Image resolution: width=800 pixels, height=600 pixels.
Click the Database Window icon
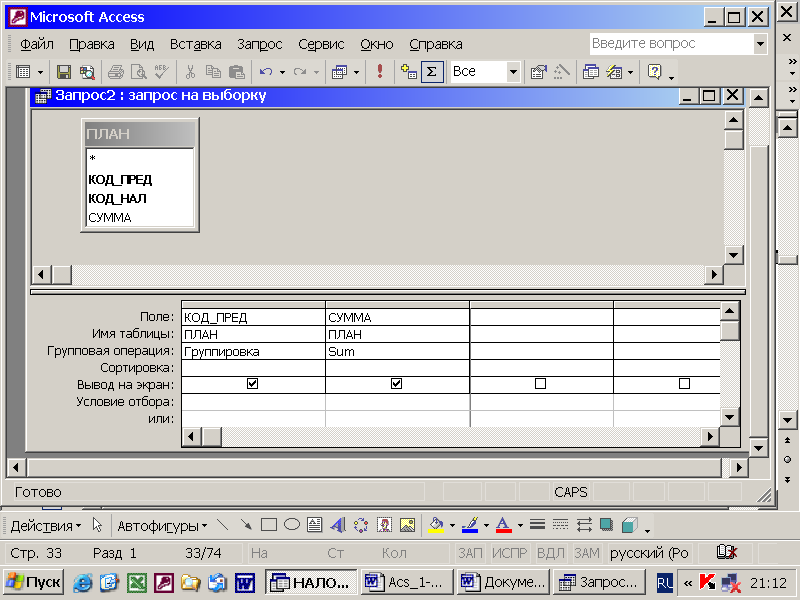point(591,72)
